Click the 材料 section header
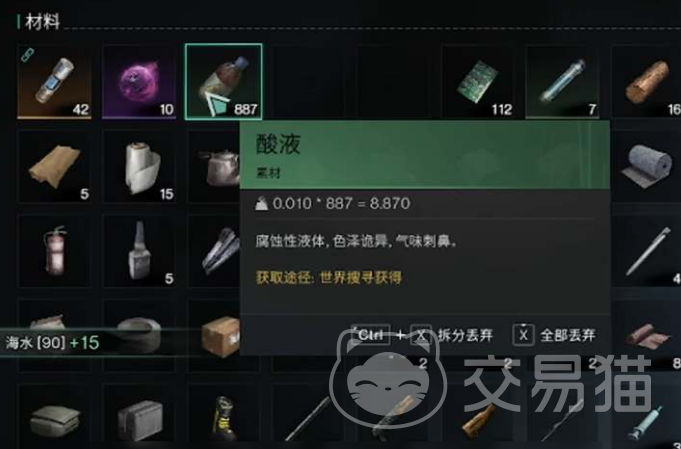681x449 pixels. coord(42,22)
